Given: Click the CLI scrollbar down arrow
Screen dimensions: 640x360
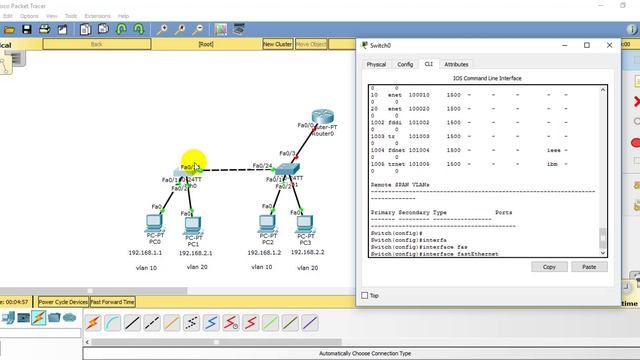Looking at the screenshot, I should tap(602, 253).
